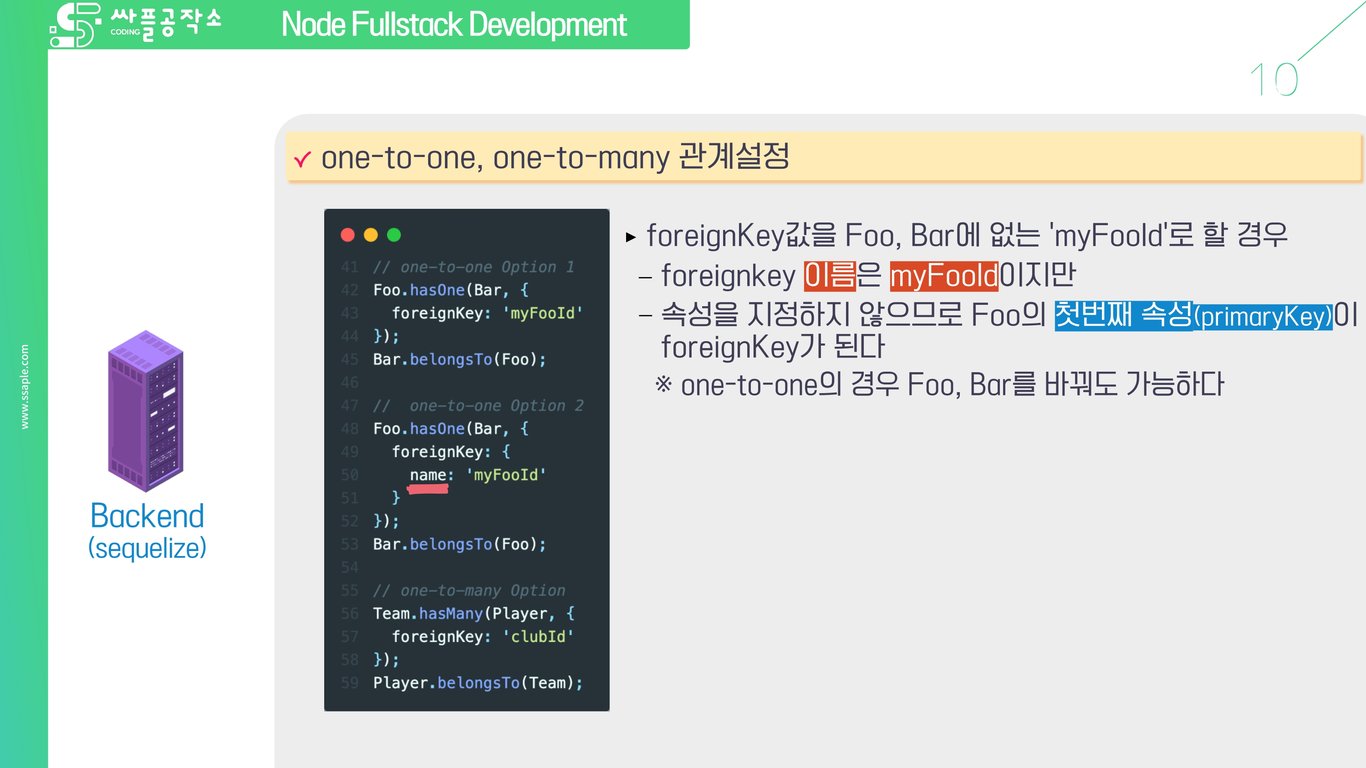Click the comment "// one-to-one Option 1"

click(x=474, y=267)
